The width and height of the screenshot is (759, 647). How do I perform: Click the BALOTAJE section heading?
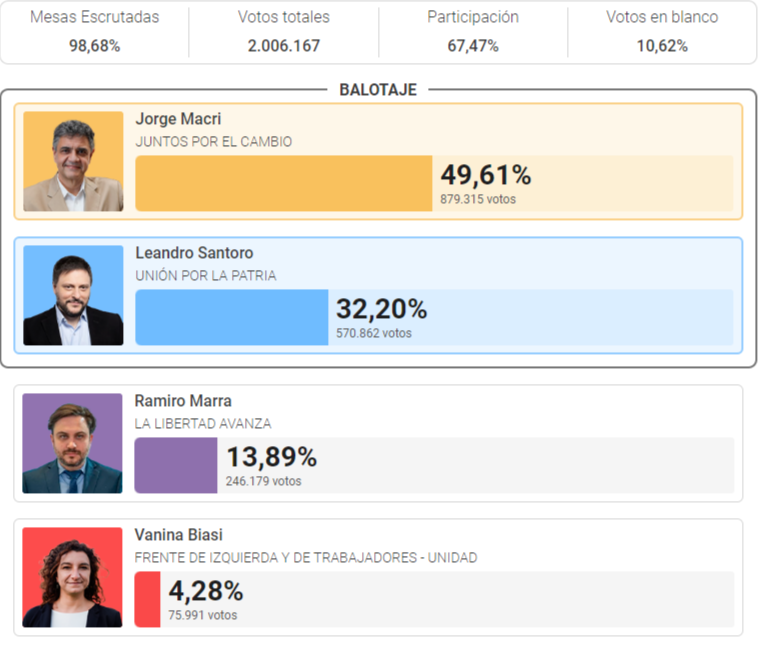click(378, 90)
